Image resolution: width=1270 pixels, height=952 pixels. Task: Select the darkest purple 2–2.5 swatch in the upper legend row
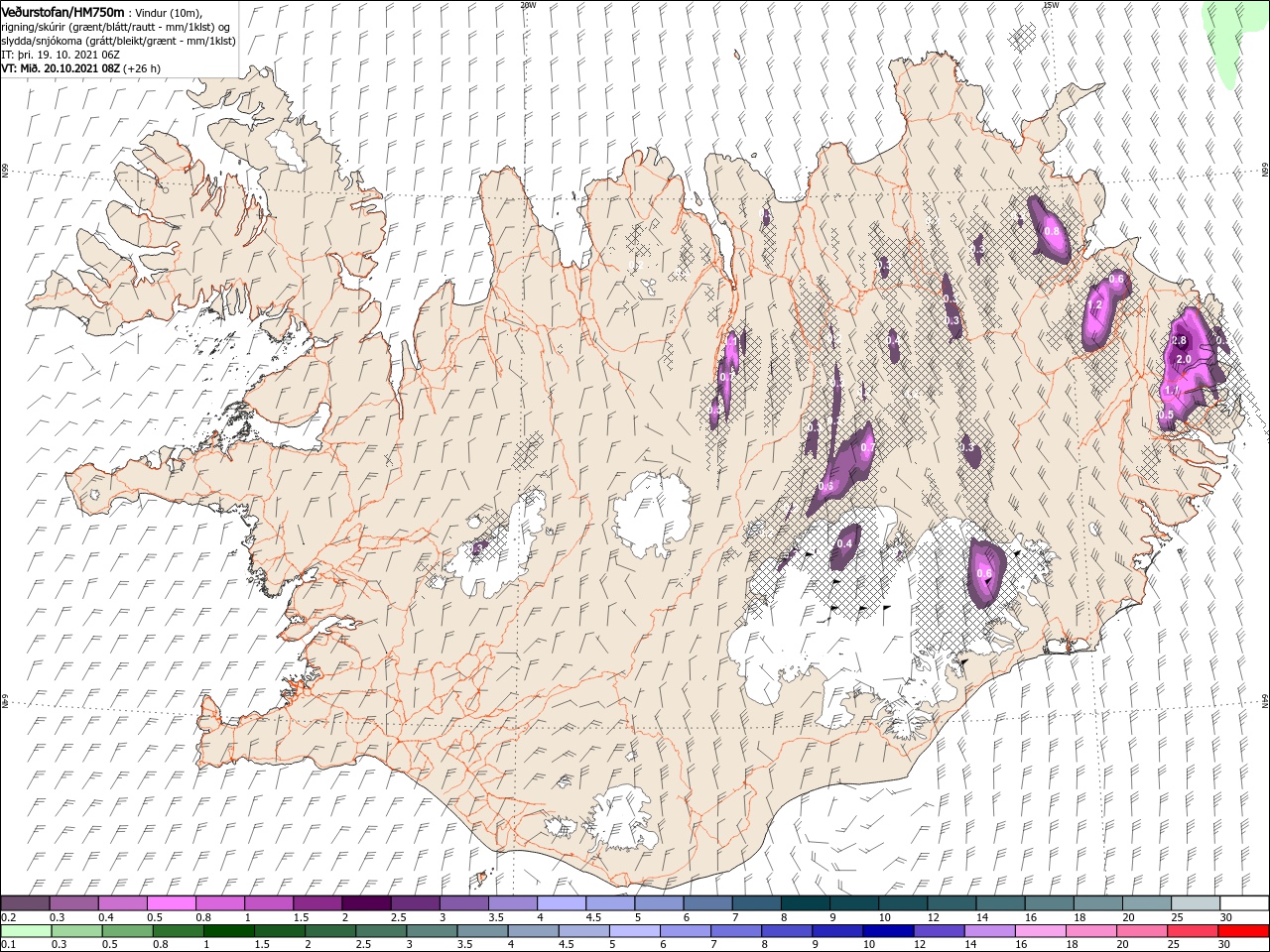coord(366,903)
